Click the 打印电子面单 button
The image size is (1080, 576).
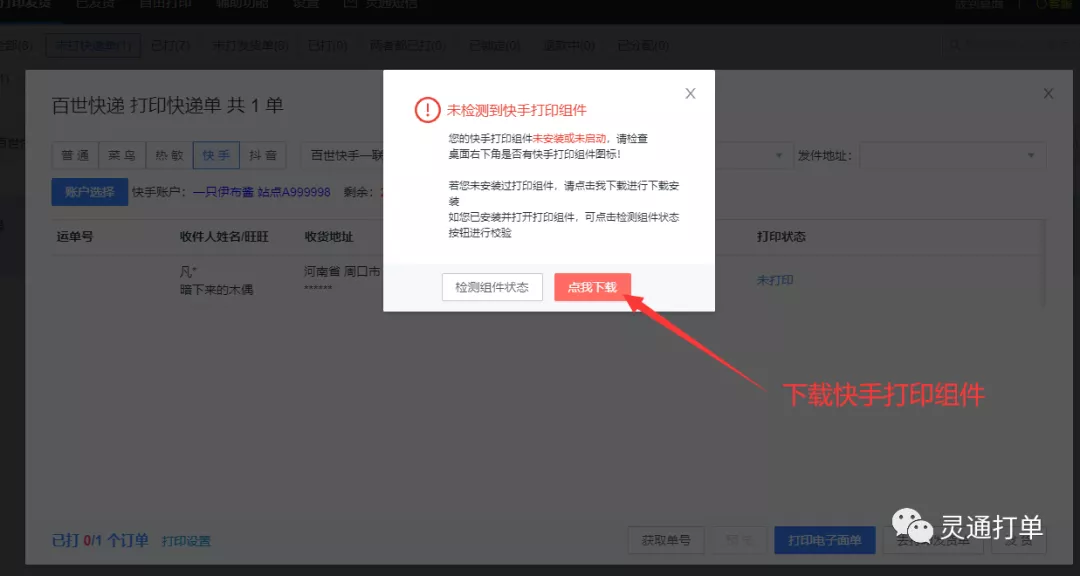point(825,541)
